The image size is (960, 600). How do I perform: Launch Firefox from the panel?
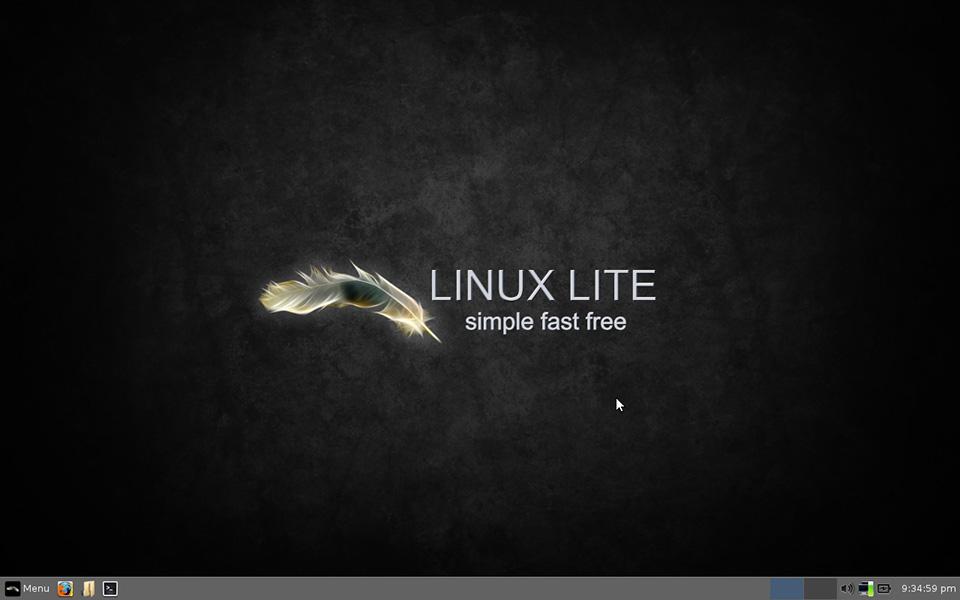coord(65,588)
